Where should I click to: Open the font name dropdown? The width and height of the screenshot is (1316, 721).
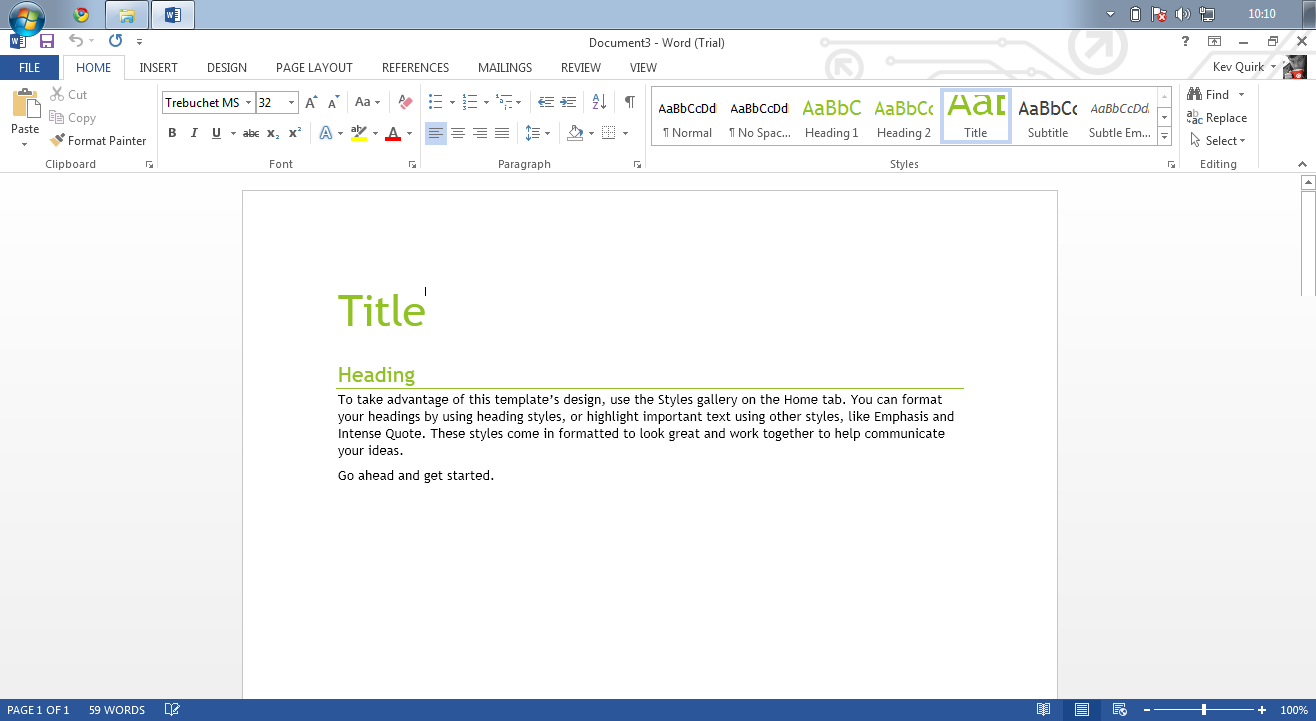pos(247,103)
